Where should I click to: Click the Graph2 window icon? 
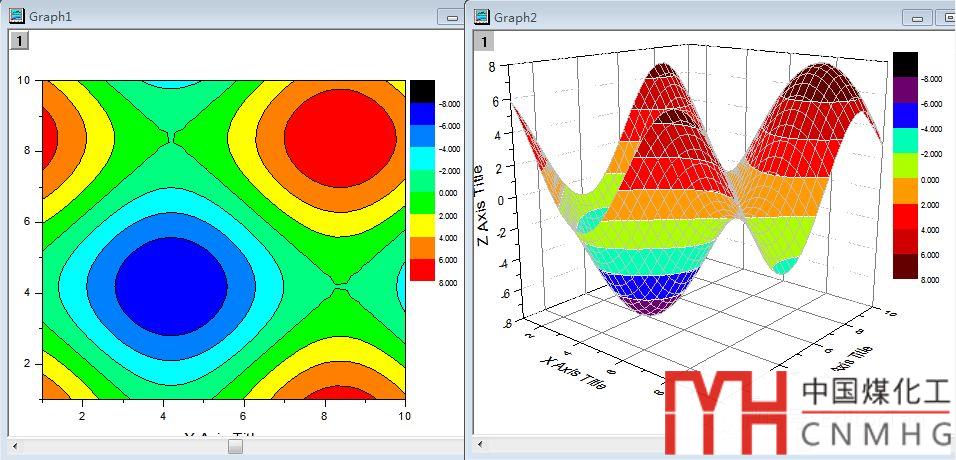coord(482,17)
